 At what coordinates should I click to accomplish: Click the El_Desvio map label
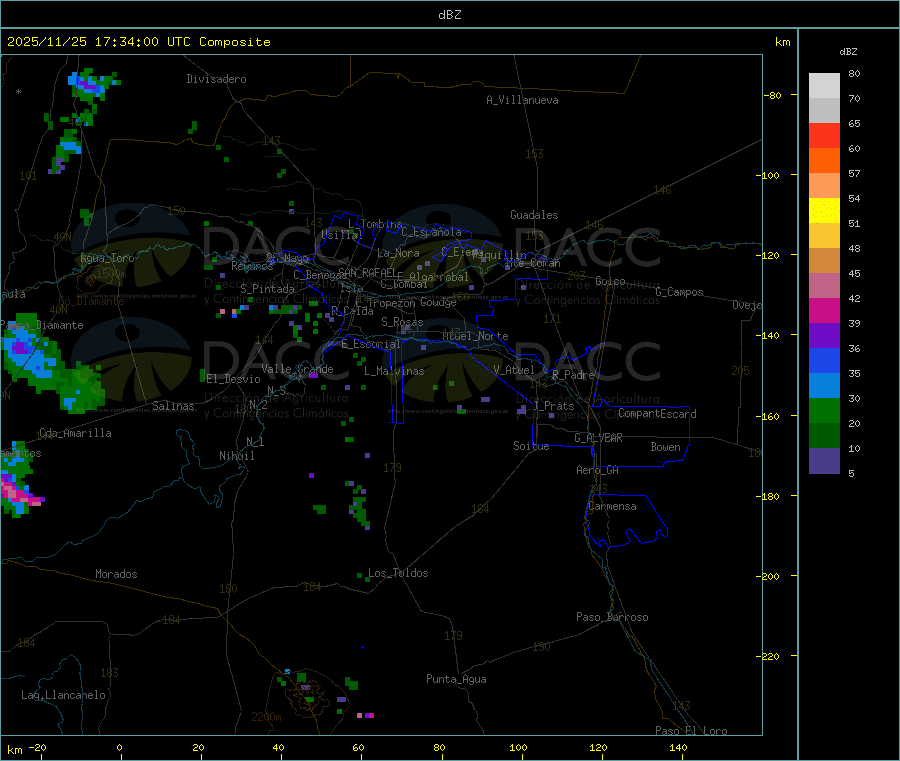pos(233,379)
